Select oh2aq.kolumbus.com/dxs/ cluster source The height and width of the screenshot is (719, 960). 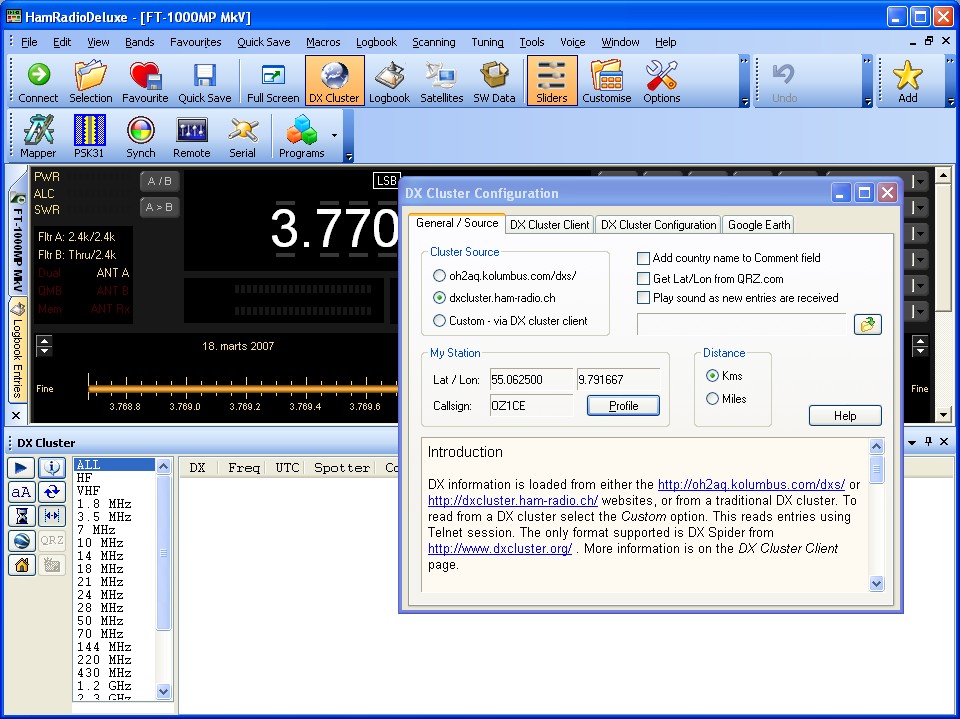coord(440,276)
